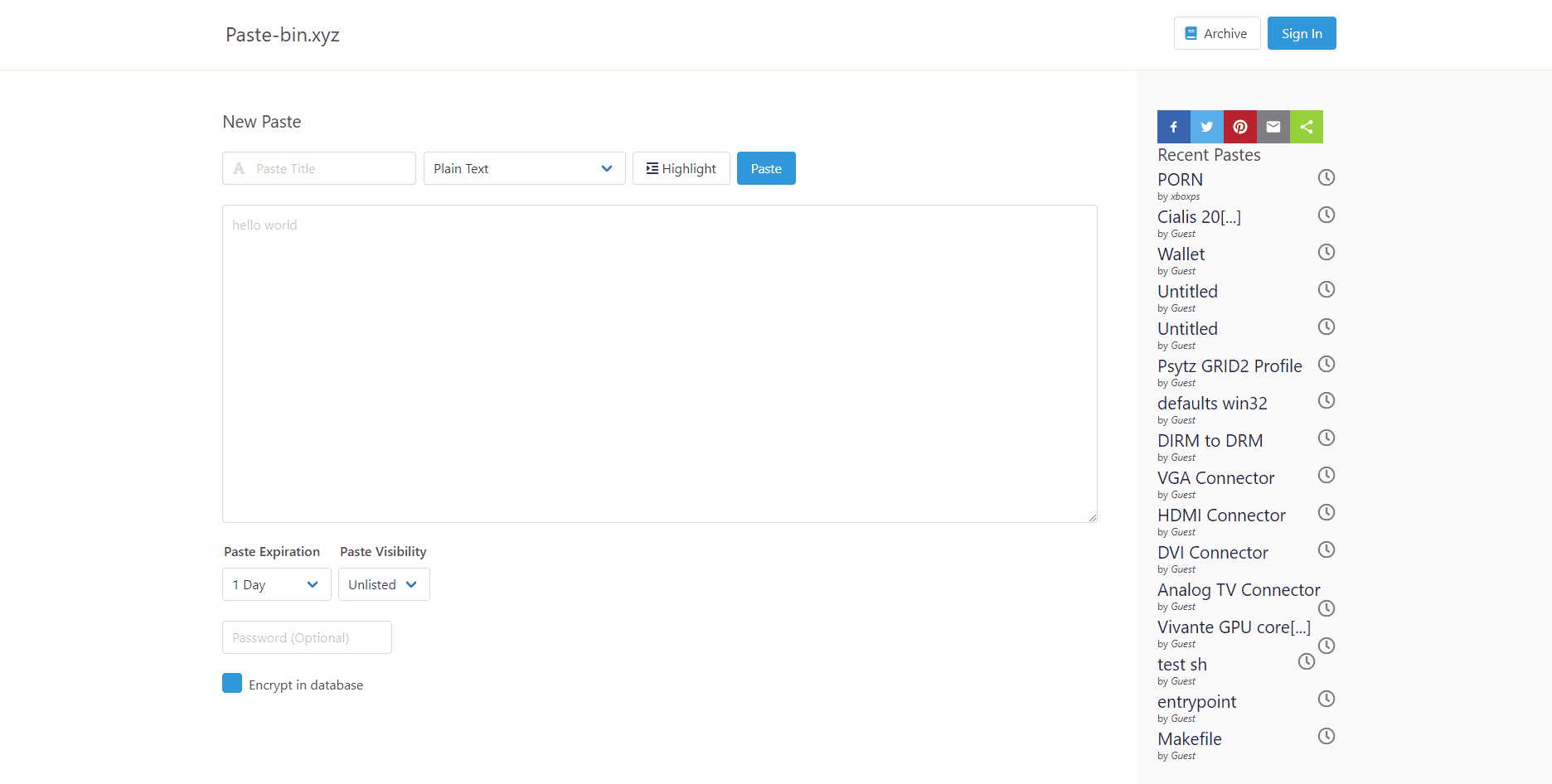
Task: Click the textarea resize handle corner
Action: point(1092,517)
